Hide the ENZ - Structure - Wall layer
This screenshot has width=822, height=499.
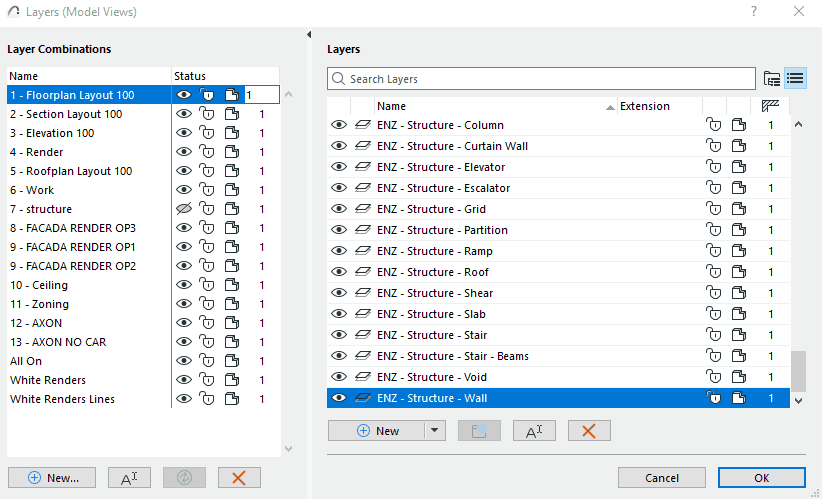tap(339, 398)
